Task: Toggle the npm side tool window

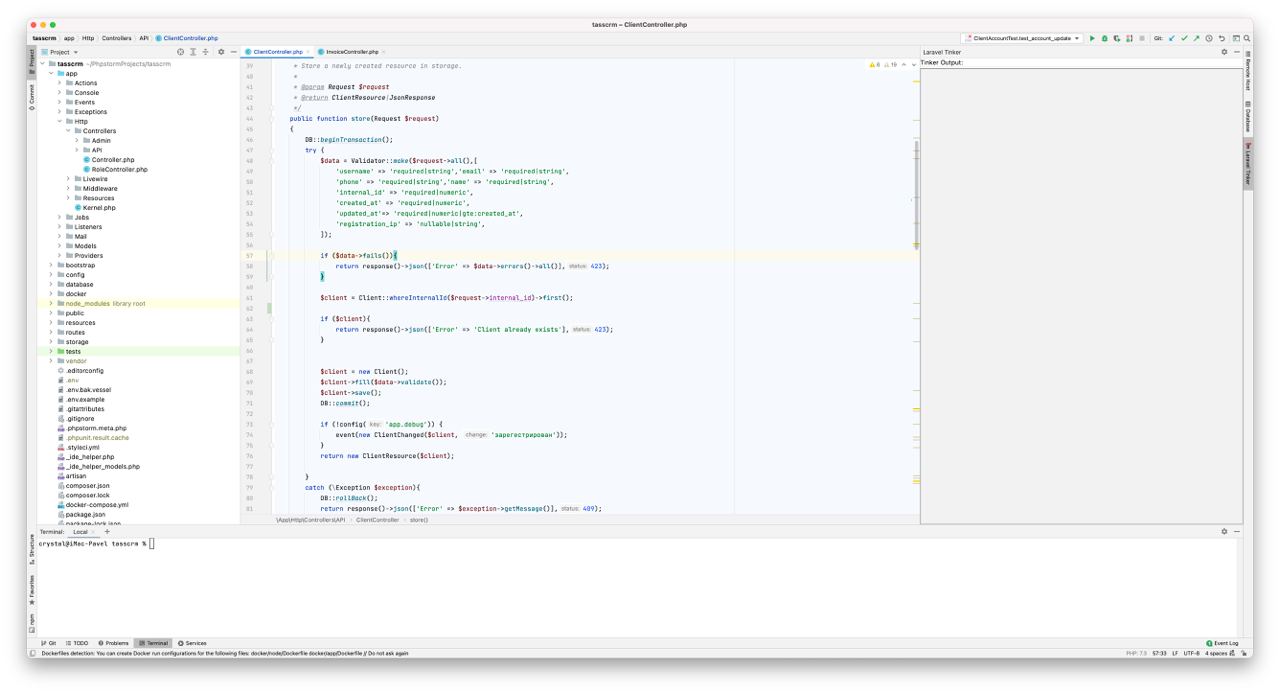Action: pyautogui.click(x=31, y=622)
